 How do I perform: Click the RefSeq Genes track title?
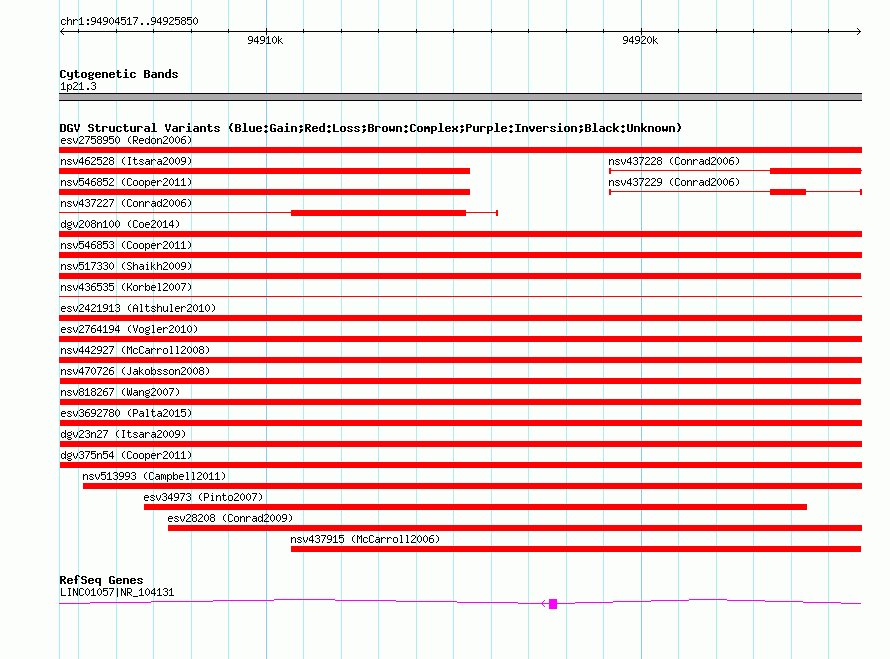point(101,580)
